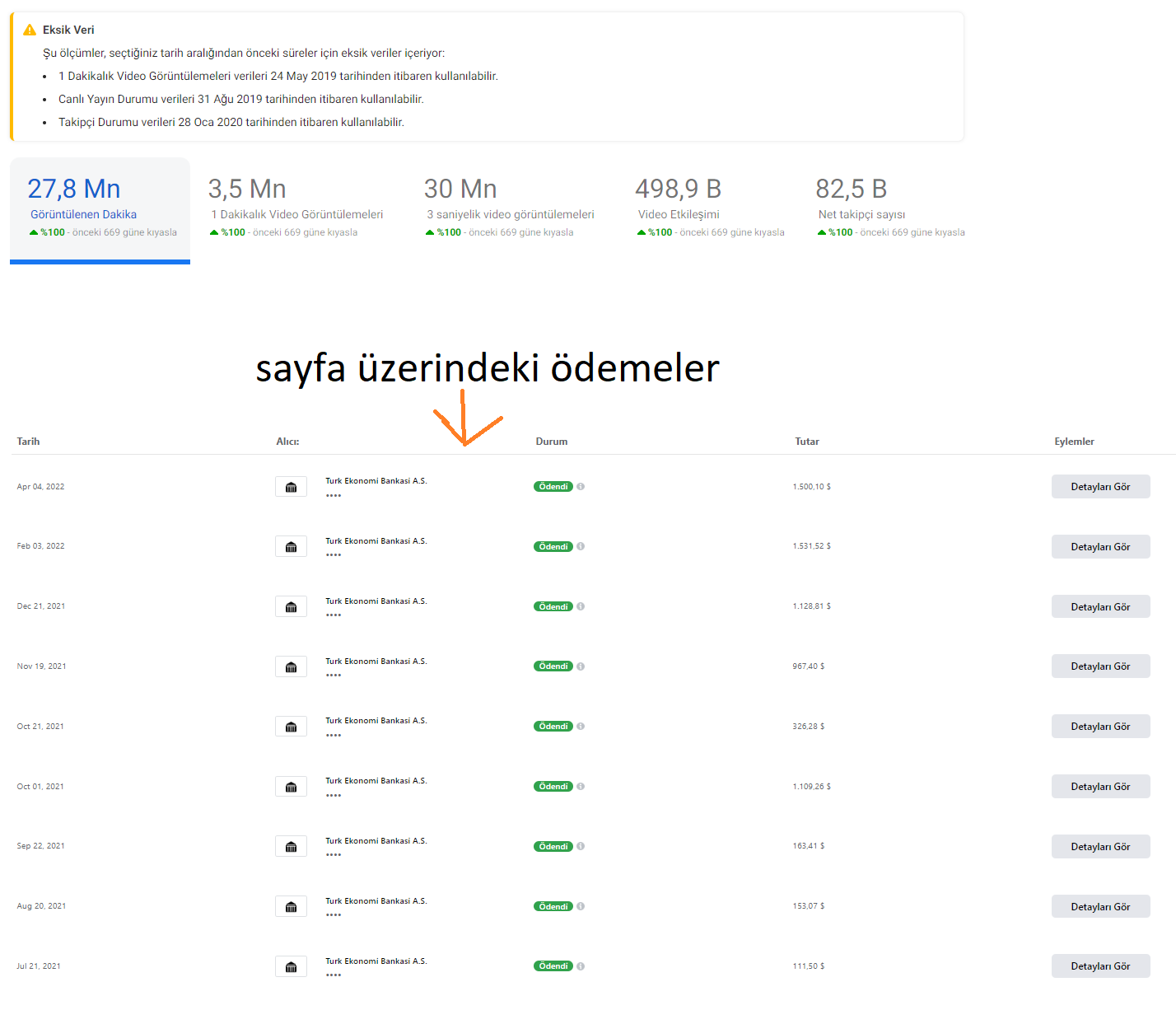Click the Apr 04, 2022 date cell
The height and width of the screenshot is (1010, 1176).
[40, 487]
